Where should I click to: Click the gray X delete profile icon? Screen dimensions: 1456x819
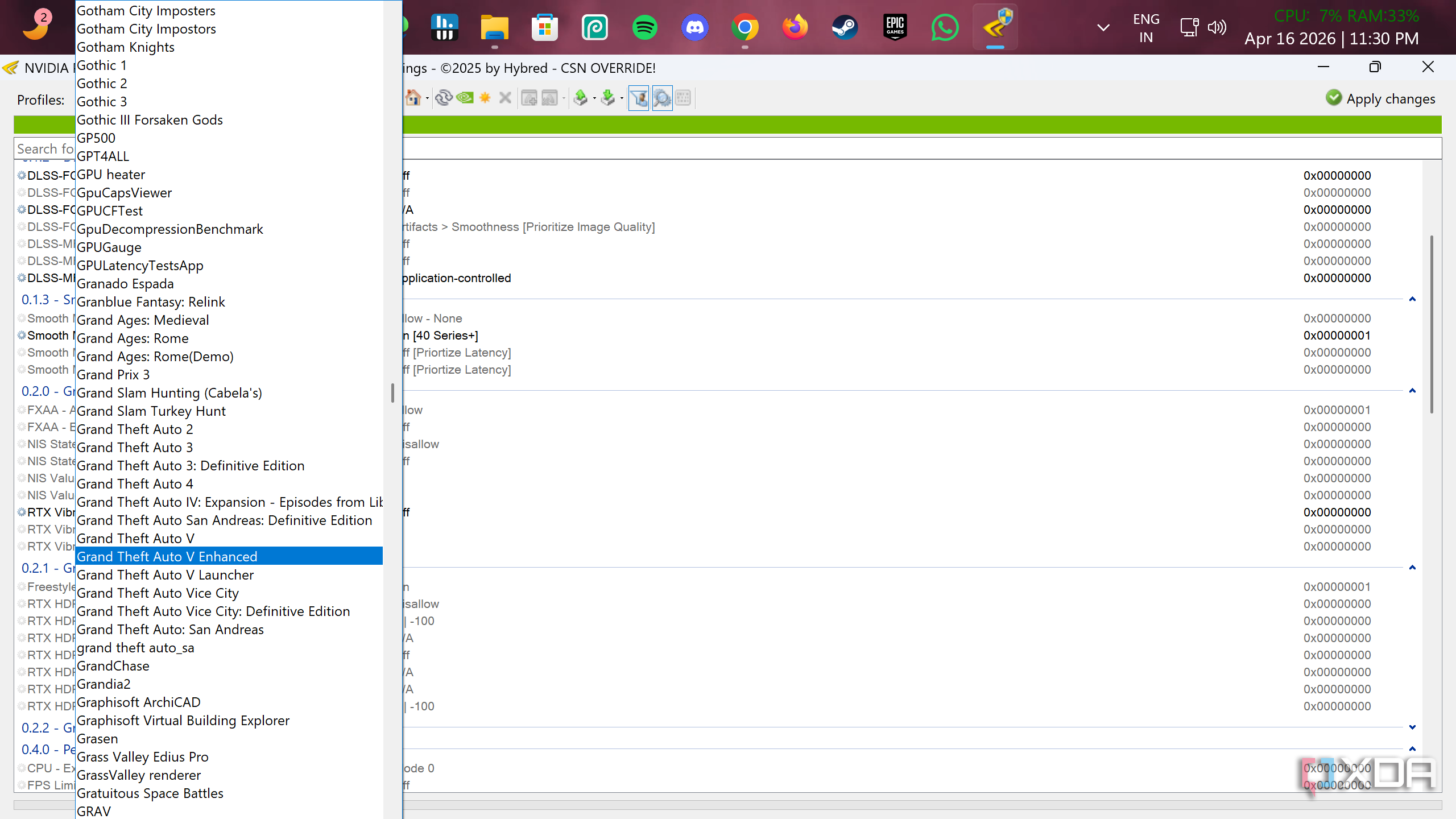click(505, 98)
